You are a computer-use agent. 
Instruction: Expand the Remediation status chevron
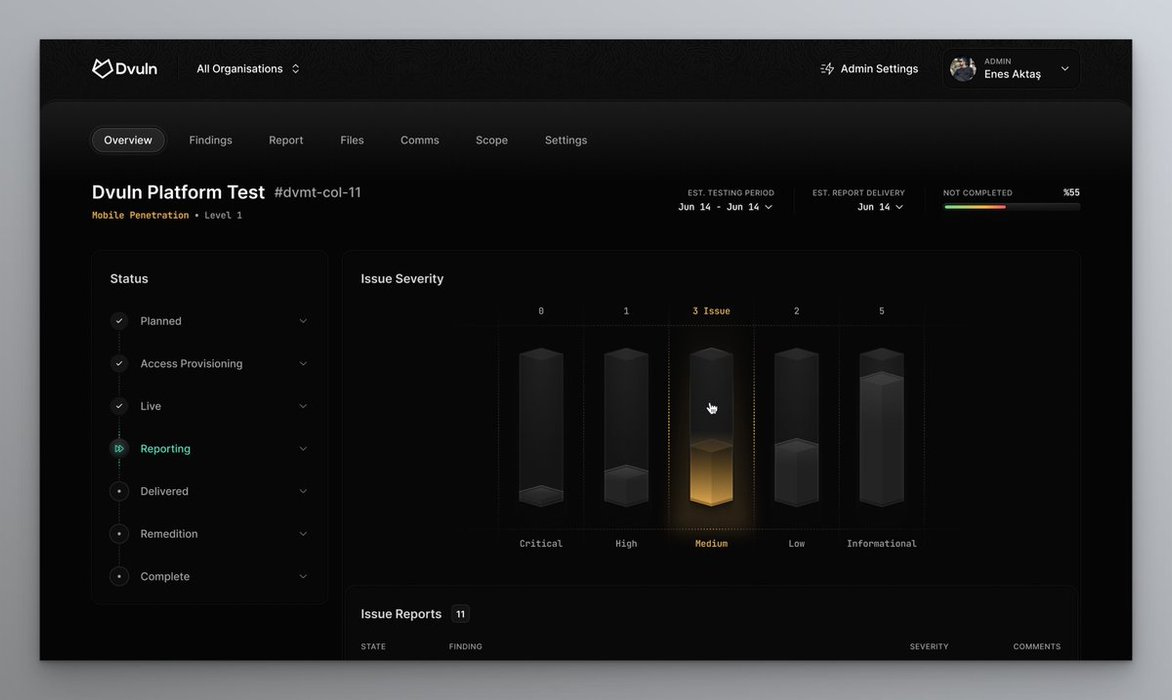point(303,534)
